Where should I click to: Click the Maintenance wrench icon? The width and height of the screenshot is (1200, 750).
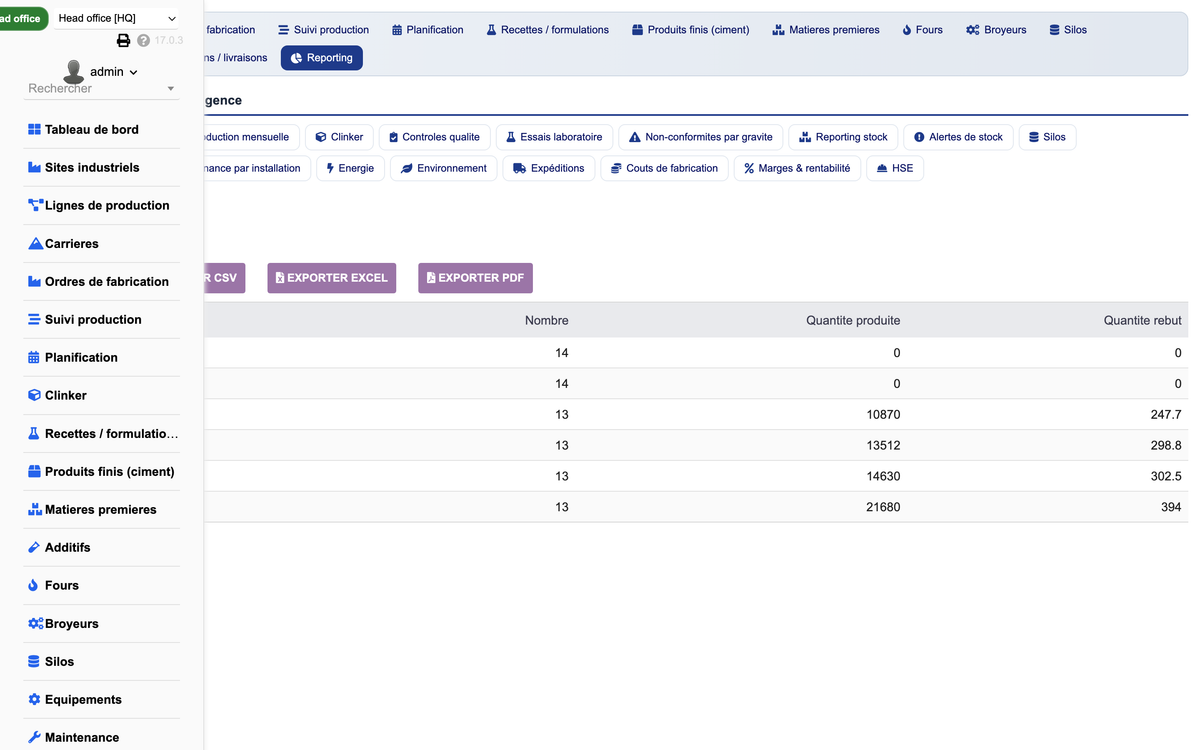click(34, 737)
